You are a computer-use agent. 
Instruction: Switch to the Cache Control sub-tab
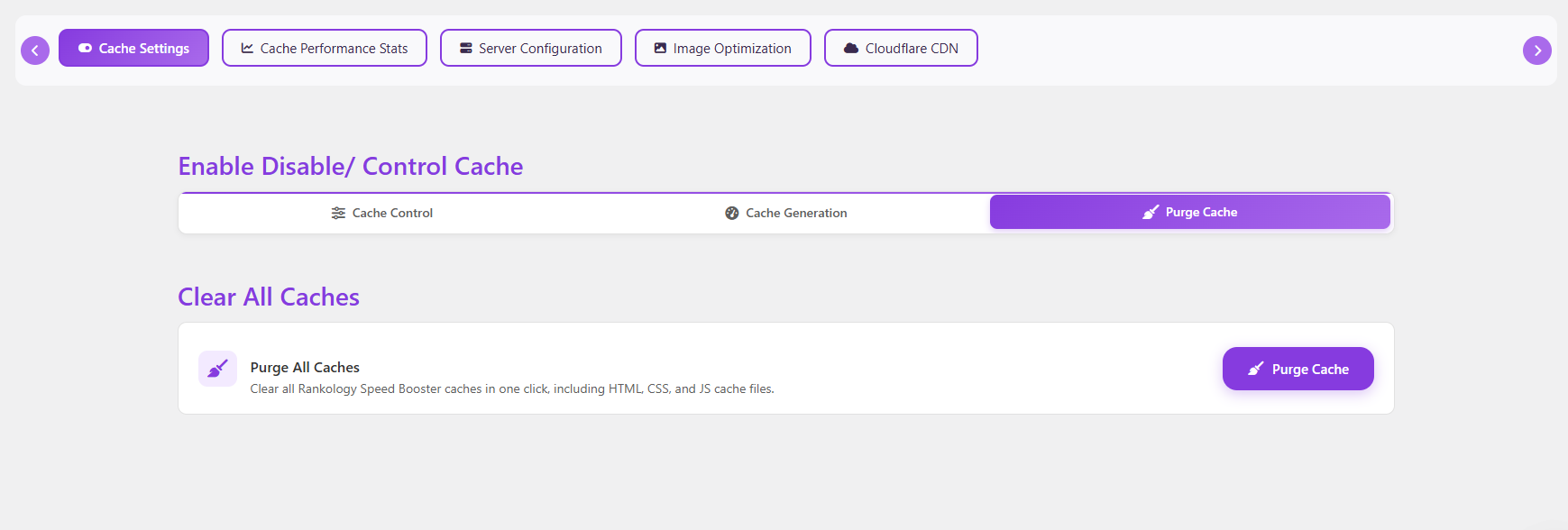tap(382, 214)
